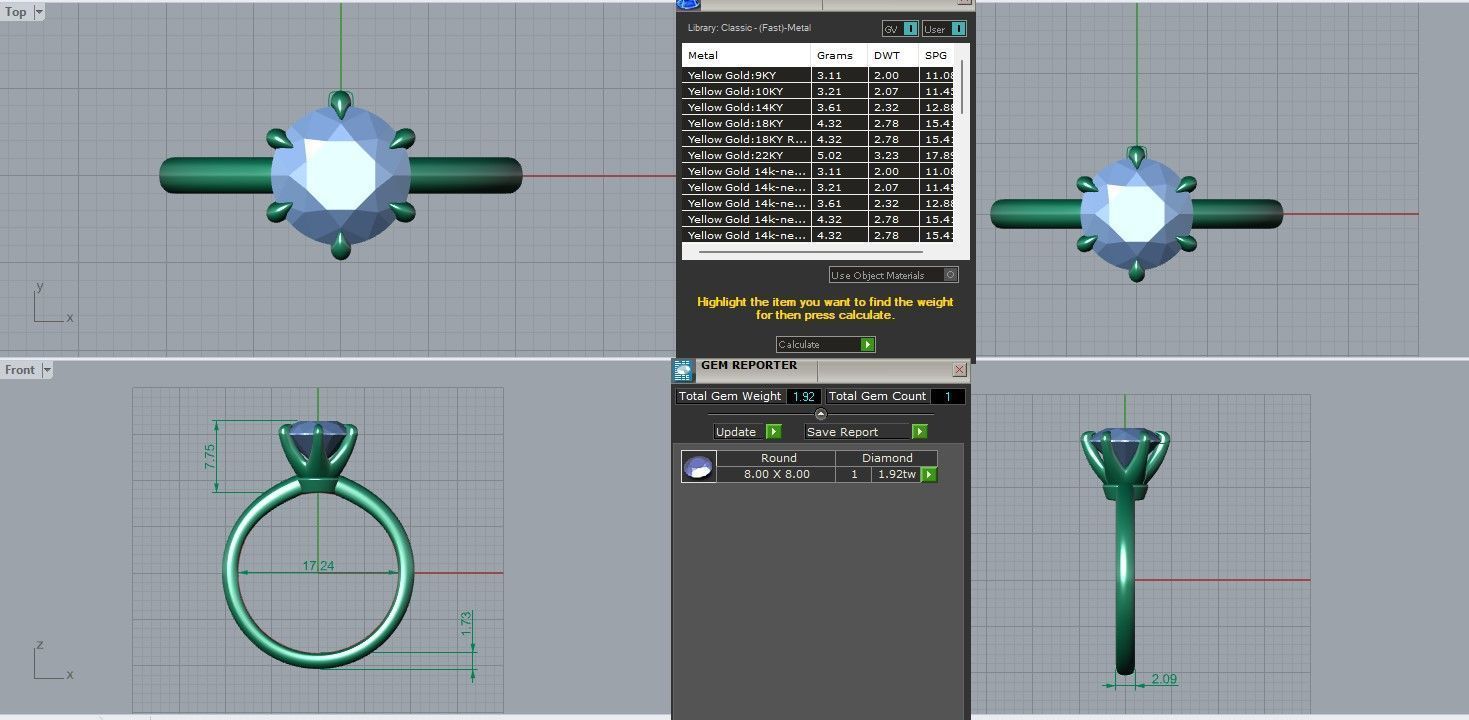
Task: Close the Gem Reporter panel
Action: tap(960, 369)
